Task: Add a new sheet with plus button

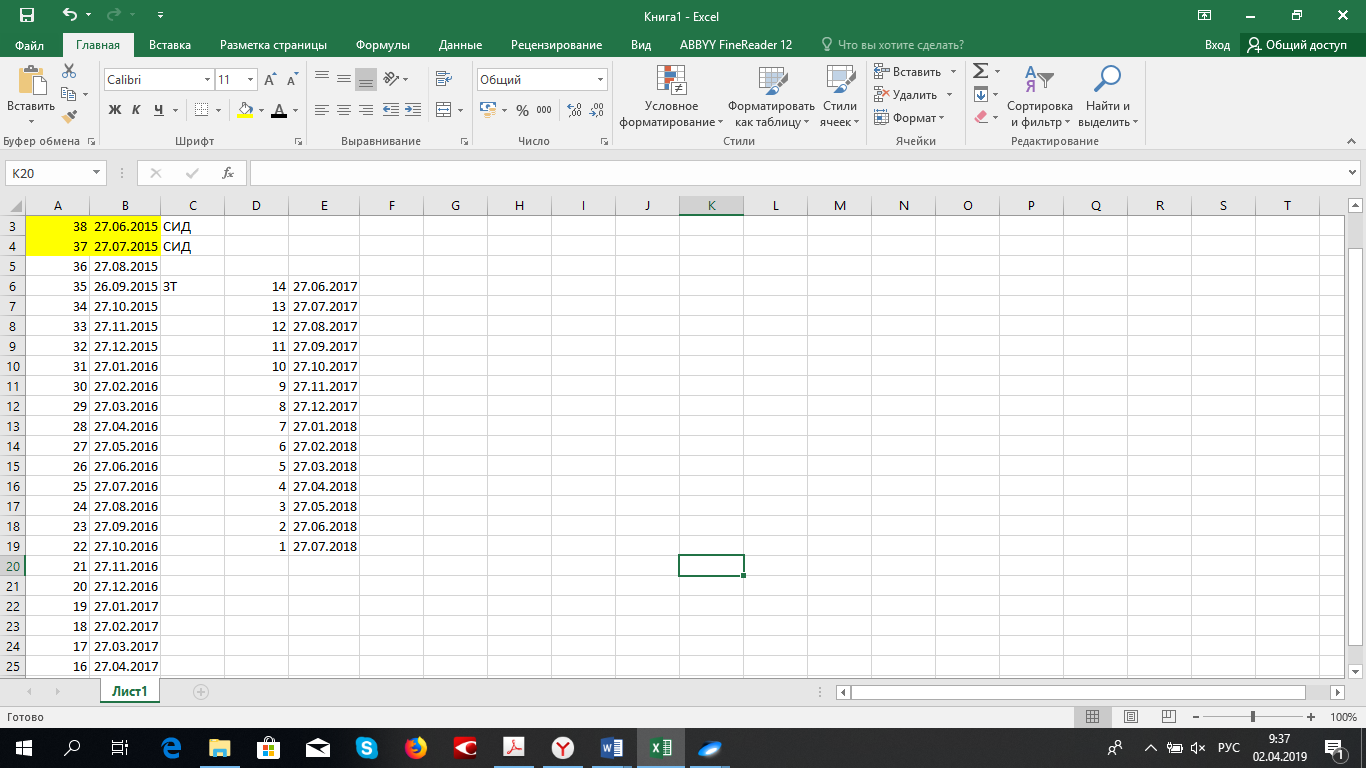Action: [x=201, y=691]
